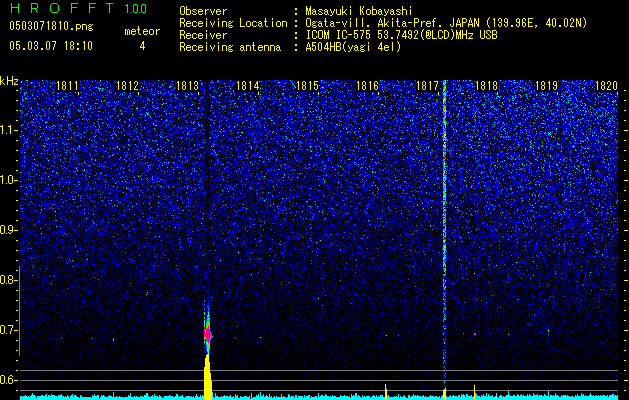Click the small yellow power spike before 1818

[x=475, y=392]
